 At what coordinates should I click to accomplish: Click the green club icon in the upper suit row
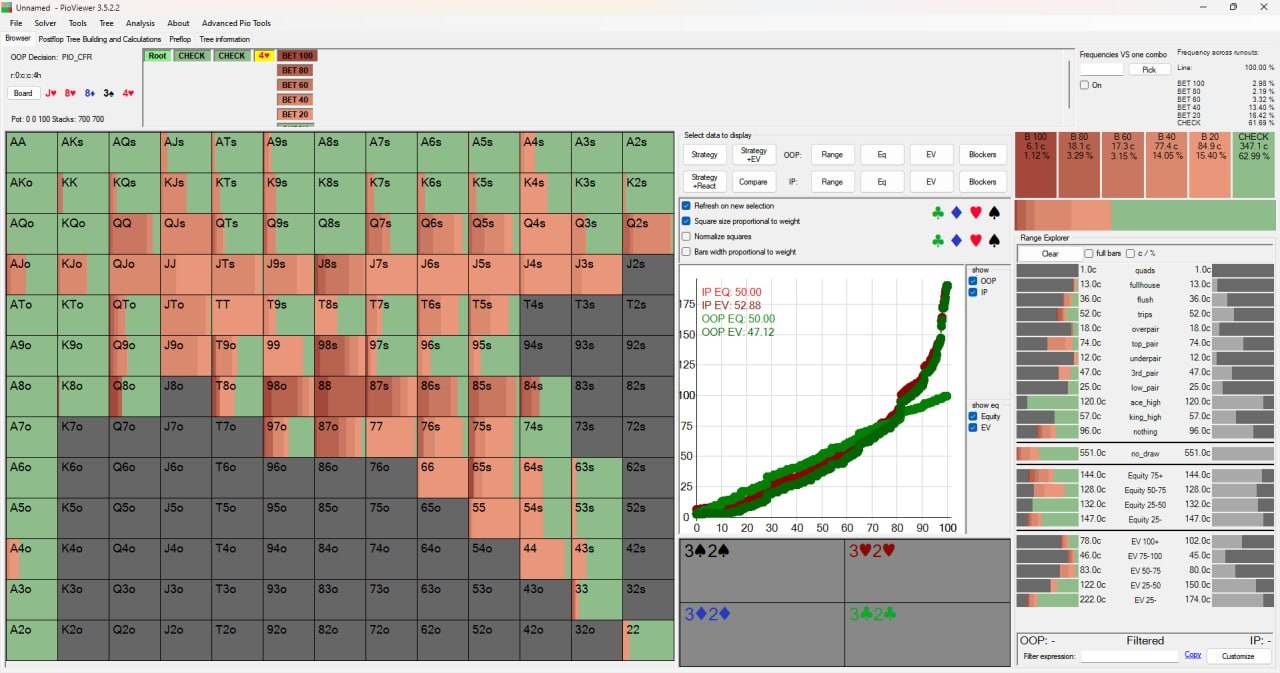937,212
